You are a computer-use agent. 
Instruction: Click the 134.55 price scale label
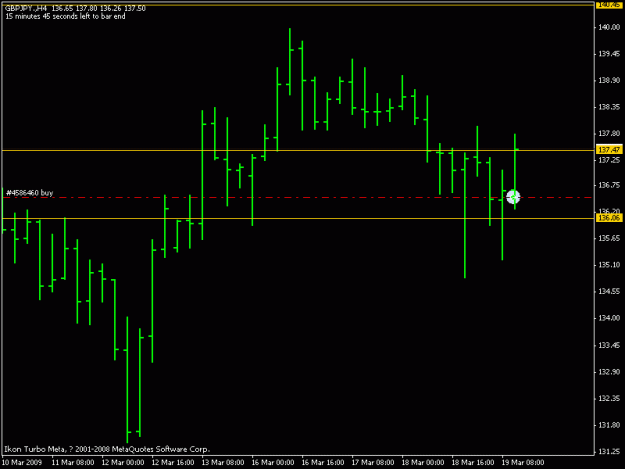tap(609, 292)
